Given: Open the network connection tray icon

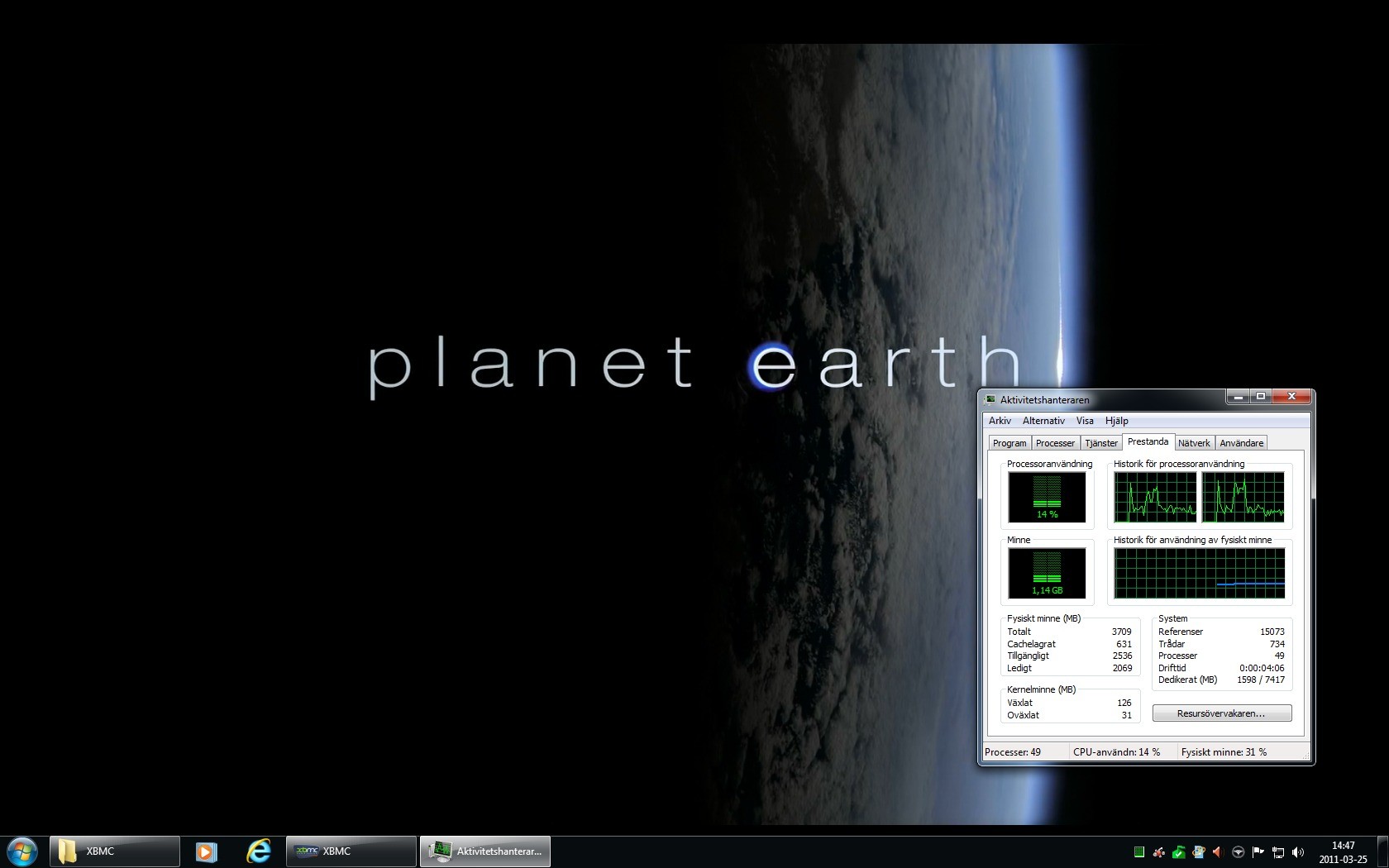Looking at the screenshot, I should pos(1278,852).
